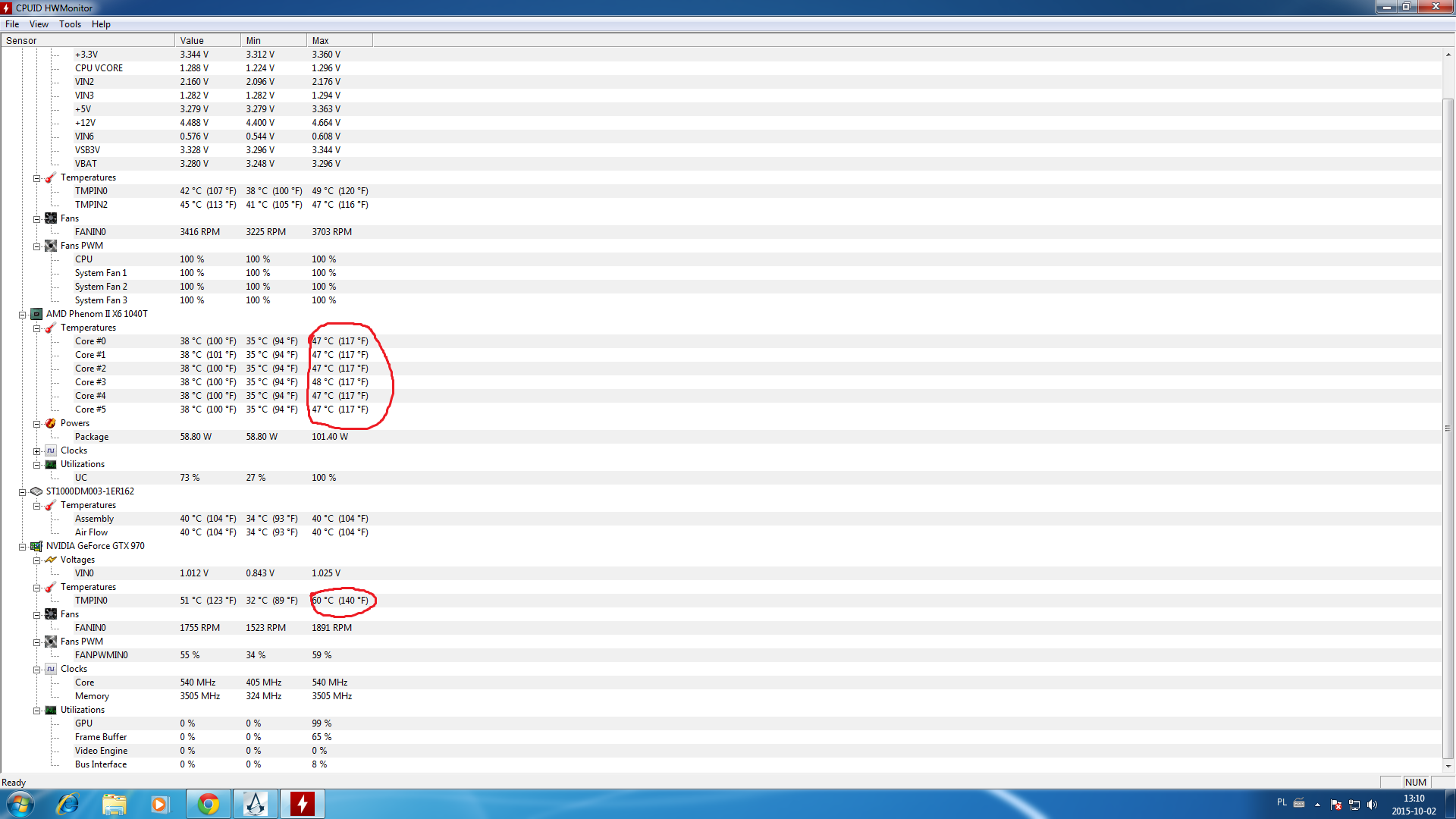Click the thermometer icon of Temperatures below VBAT
Screen dimensions: 1456x819
click(x=51, y=177)
